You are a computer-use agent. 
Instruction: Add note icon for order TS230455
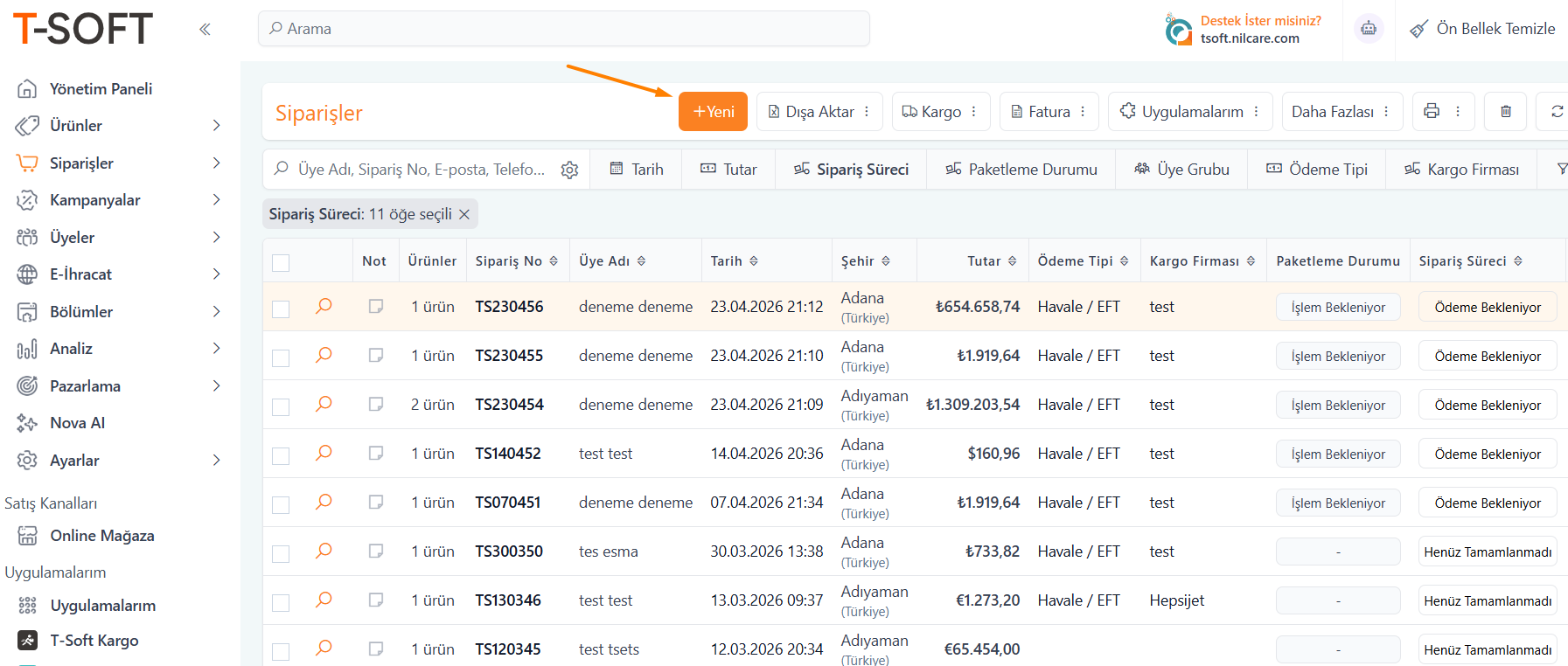coord(376,355)
